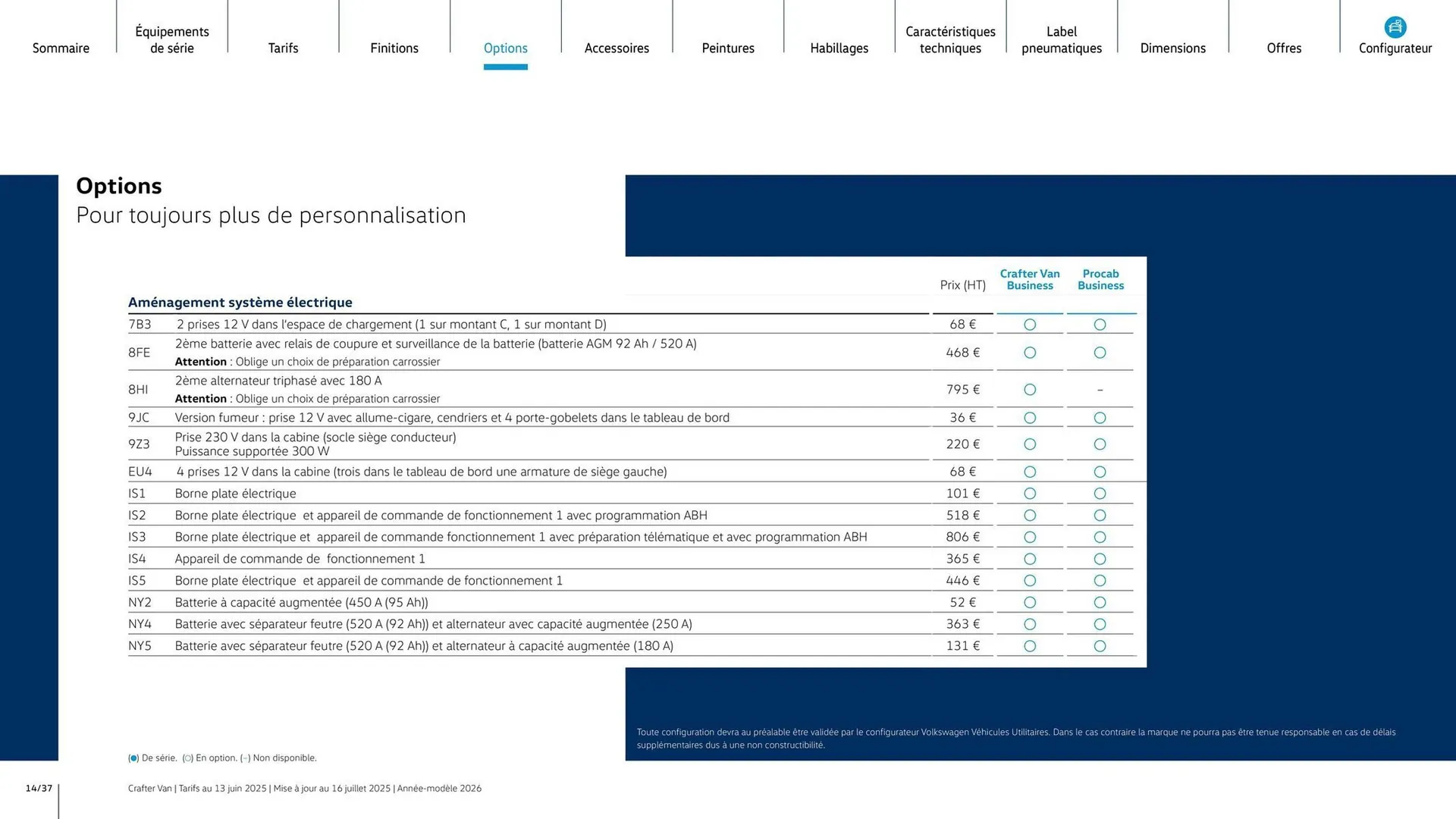The width and height of the screenshot is (1456, 819).
Task: View the Offres section
Action: click(x=1284, y=48)
